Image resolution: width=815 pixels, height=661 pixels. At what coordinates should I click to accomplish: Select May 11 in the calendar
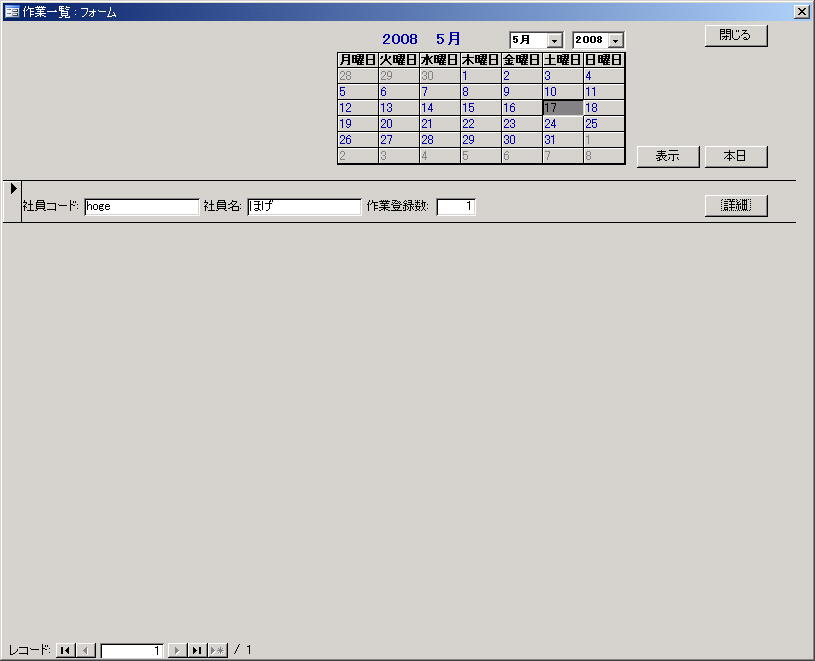(604, 92)
